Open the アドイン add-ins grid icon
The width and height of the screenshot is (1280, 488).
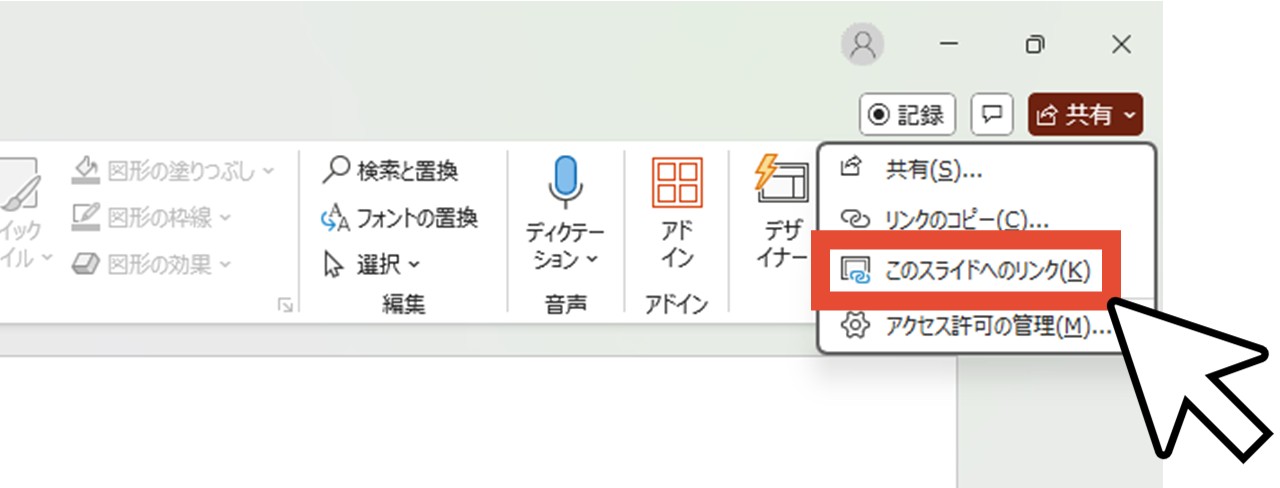click(677, 182)
